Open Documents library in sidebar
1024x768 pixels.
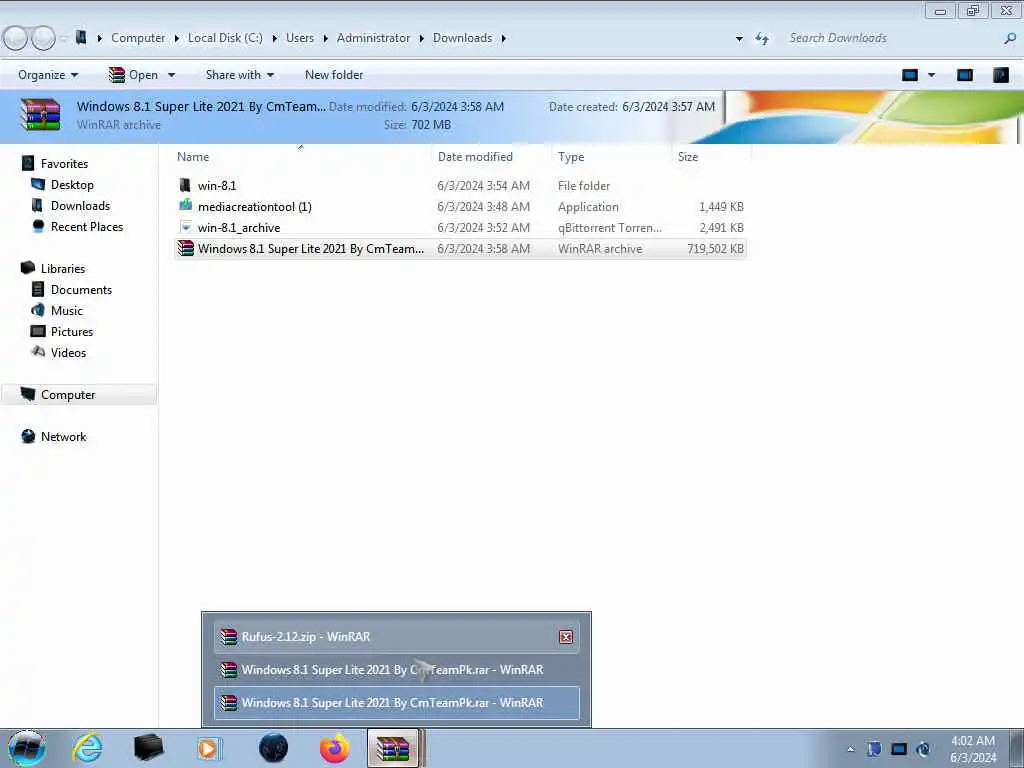(x=81, y=289)
